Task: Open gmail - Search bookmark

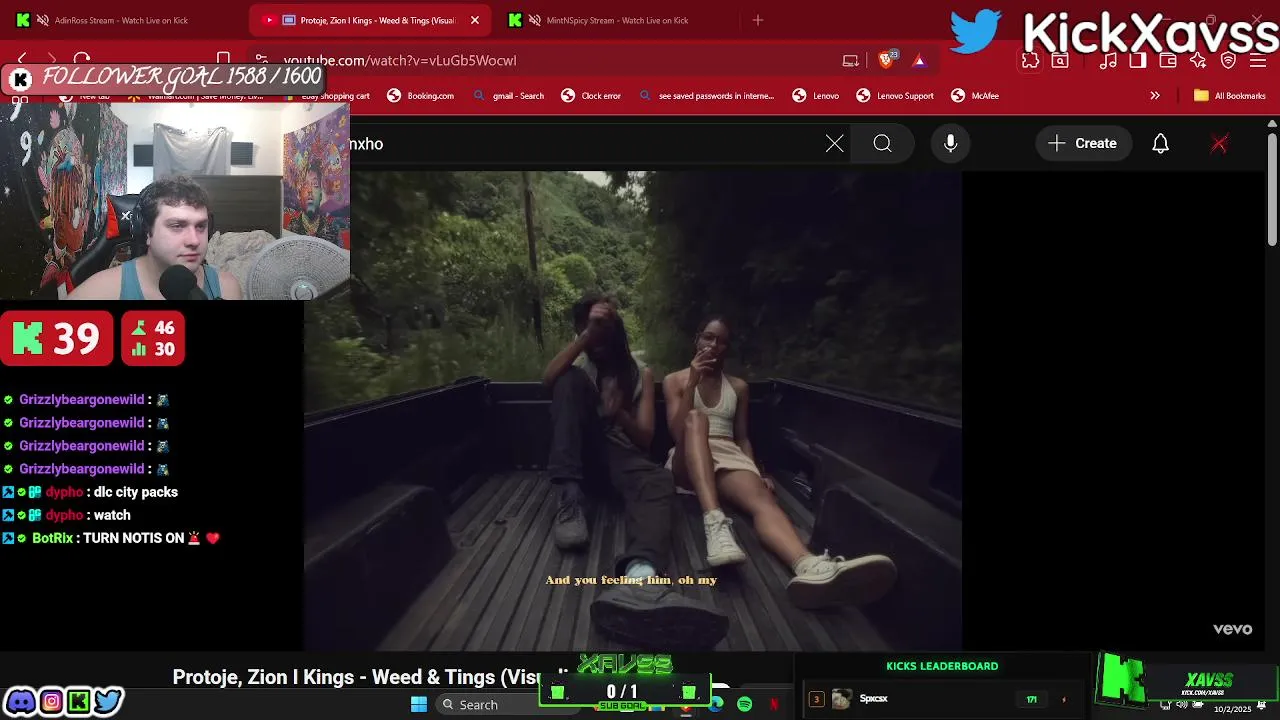Action: (x=508, y=96)
